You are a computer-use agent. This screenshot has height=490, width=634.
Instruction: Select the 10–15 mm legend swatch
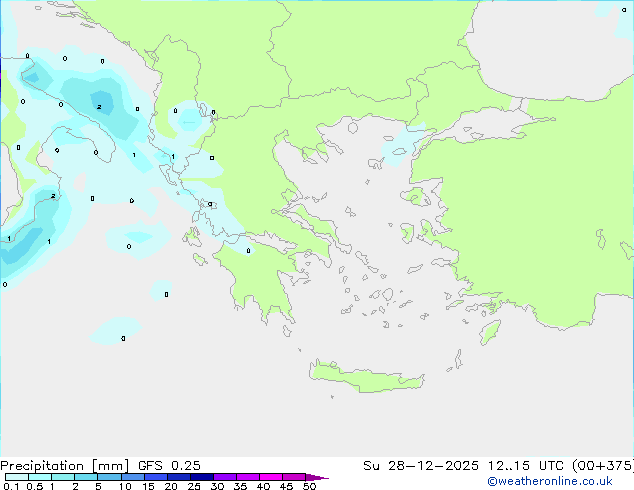tap(132, 477)
